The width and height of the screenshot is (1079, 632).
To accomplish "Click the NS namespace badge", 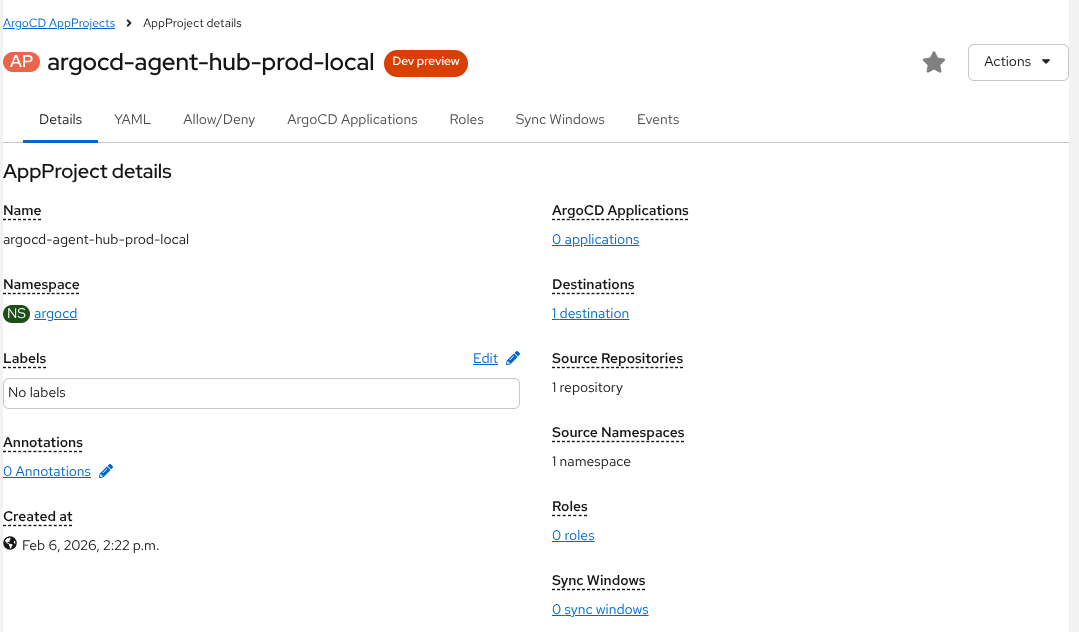I will pyautogui.click(x=16, y=314).
